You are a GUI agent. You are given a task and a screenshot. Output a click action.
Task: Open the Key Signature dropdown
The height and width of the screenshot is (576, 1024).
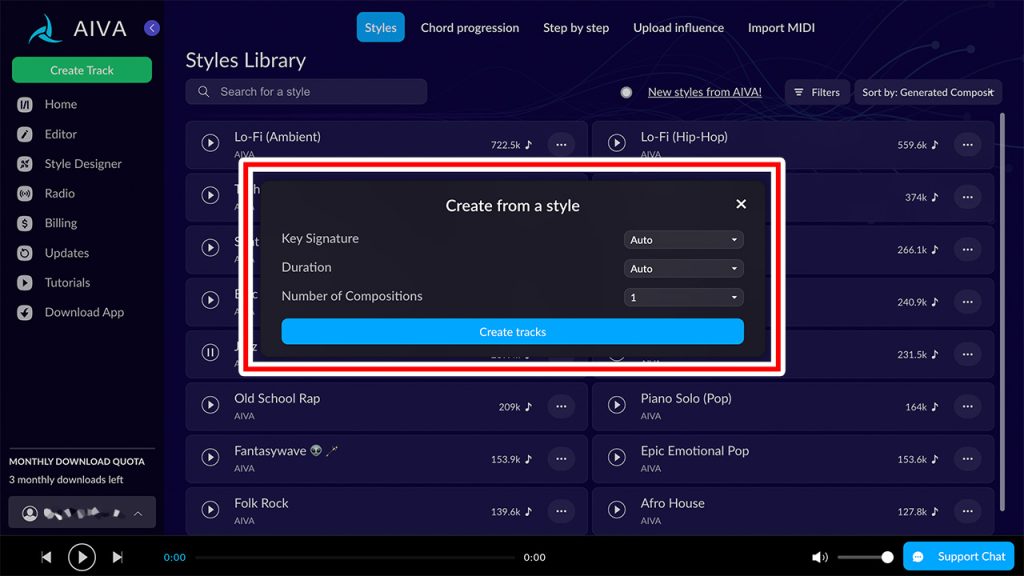(683, 240)
